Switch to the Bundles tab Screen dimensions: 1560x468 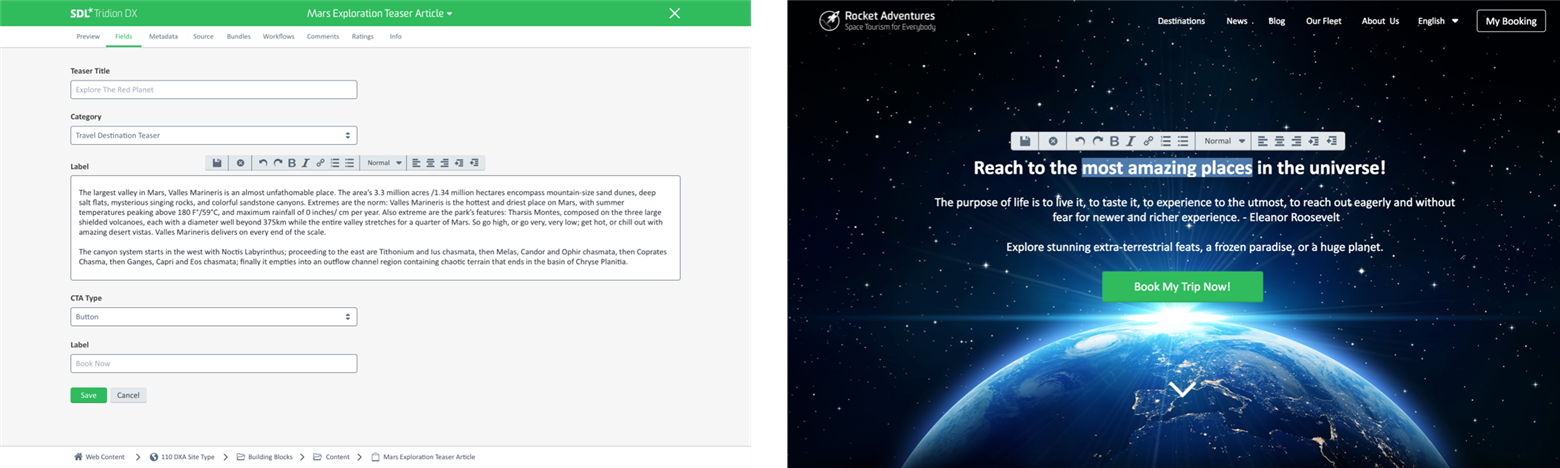pos(239,36)
